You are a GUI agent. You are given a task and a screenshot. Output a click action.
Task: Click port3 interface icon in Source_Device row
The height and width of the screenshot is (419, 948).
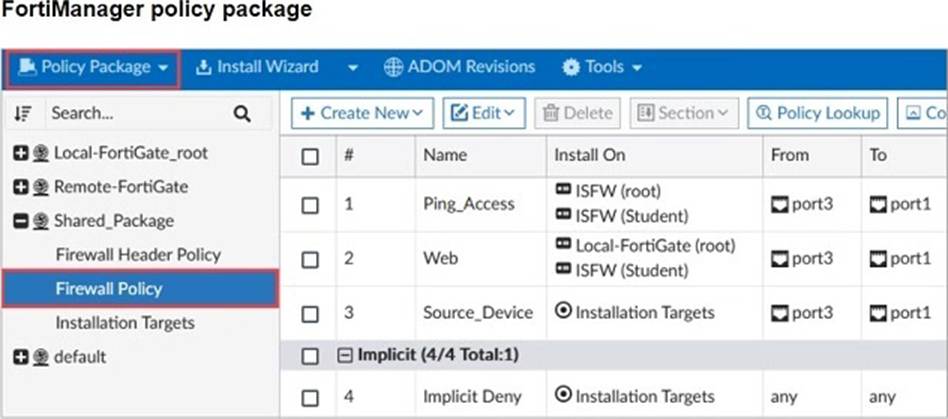pos(780,313)
